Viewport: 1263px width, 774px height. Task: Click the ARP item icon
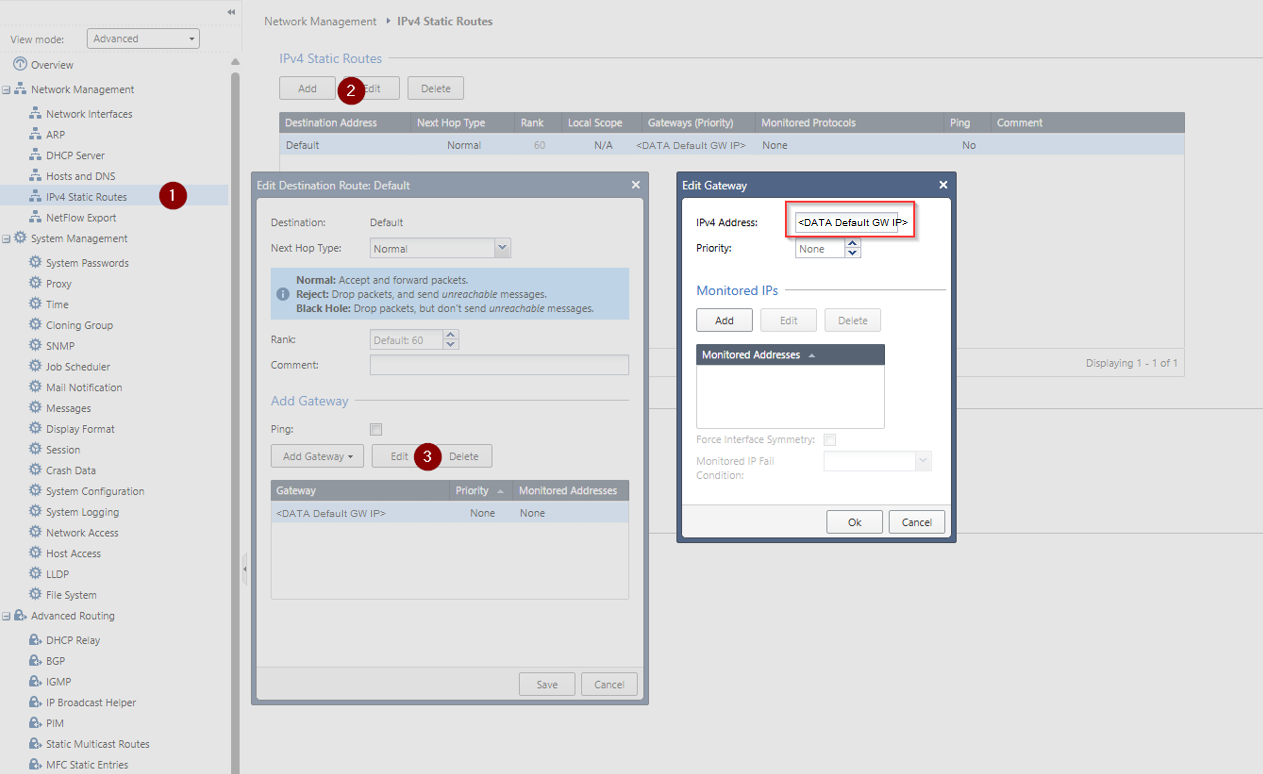click(x=35, y=135)
